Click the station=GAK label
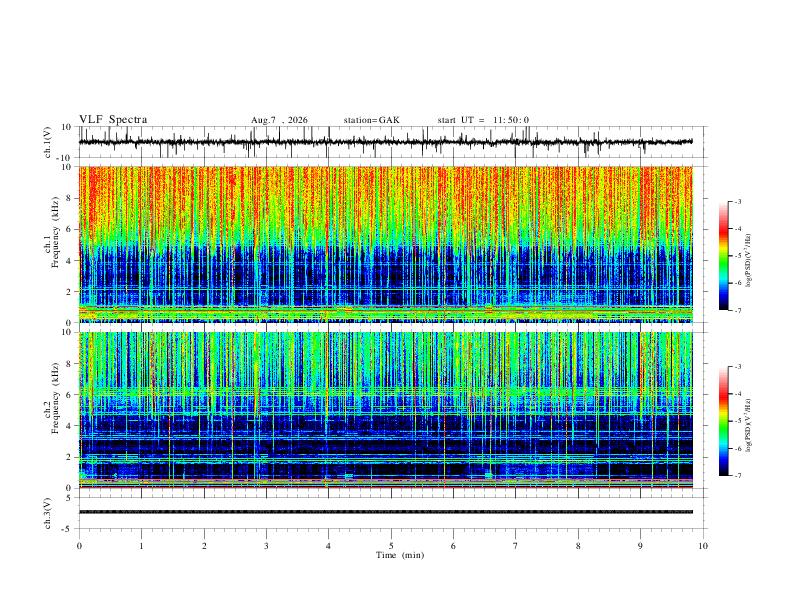The height and width of the screenshot is (612, 792). coord(372,120)
